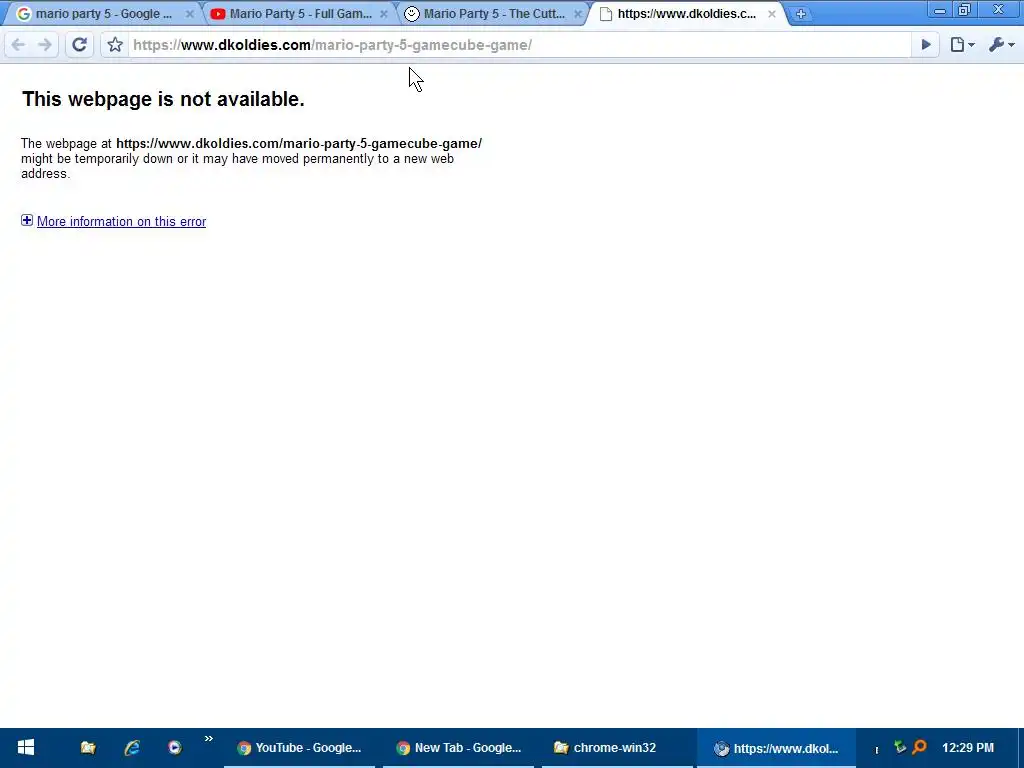The height and width of the screenshot is (768, 1024).
Task: Click the heading This webpage is not available
Action: tap(163, 99)
